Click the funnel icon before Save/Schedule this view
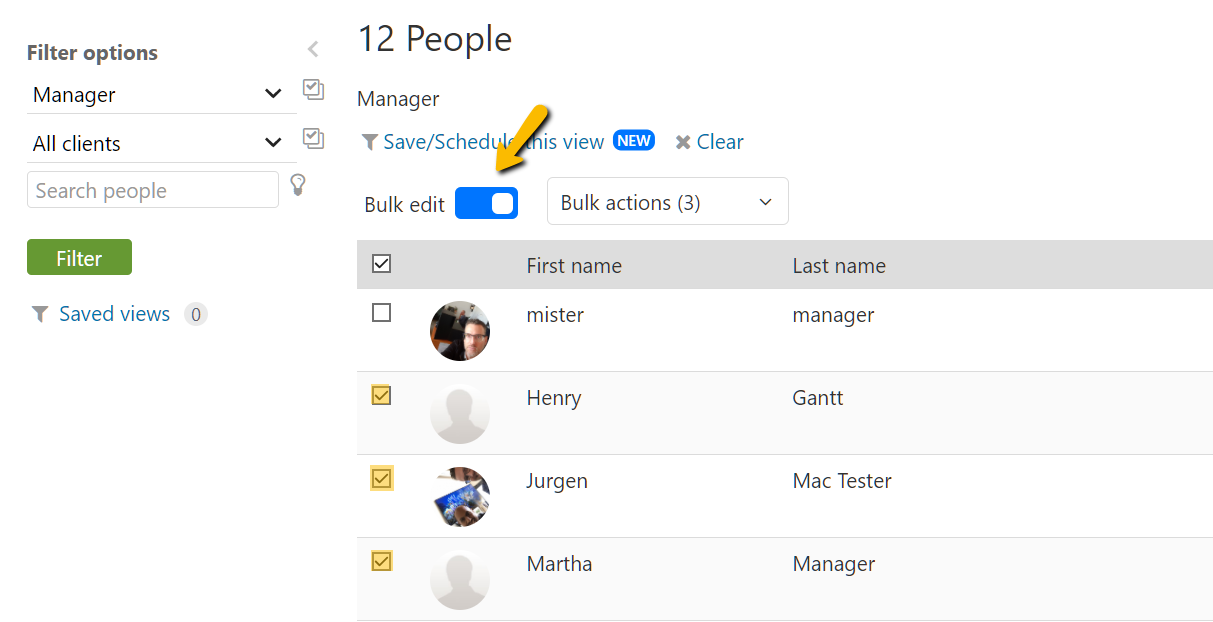This screenshot has height=622, width=1213. click(x=369, y=142)
